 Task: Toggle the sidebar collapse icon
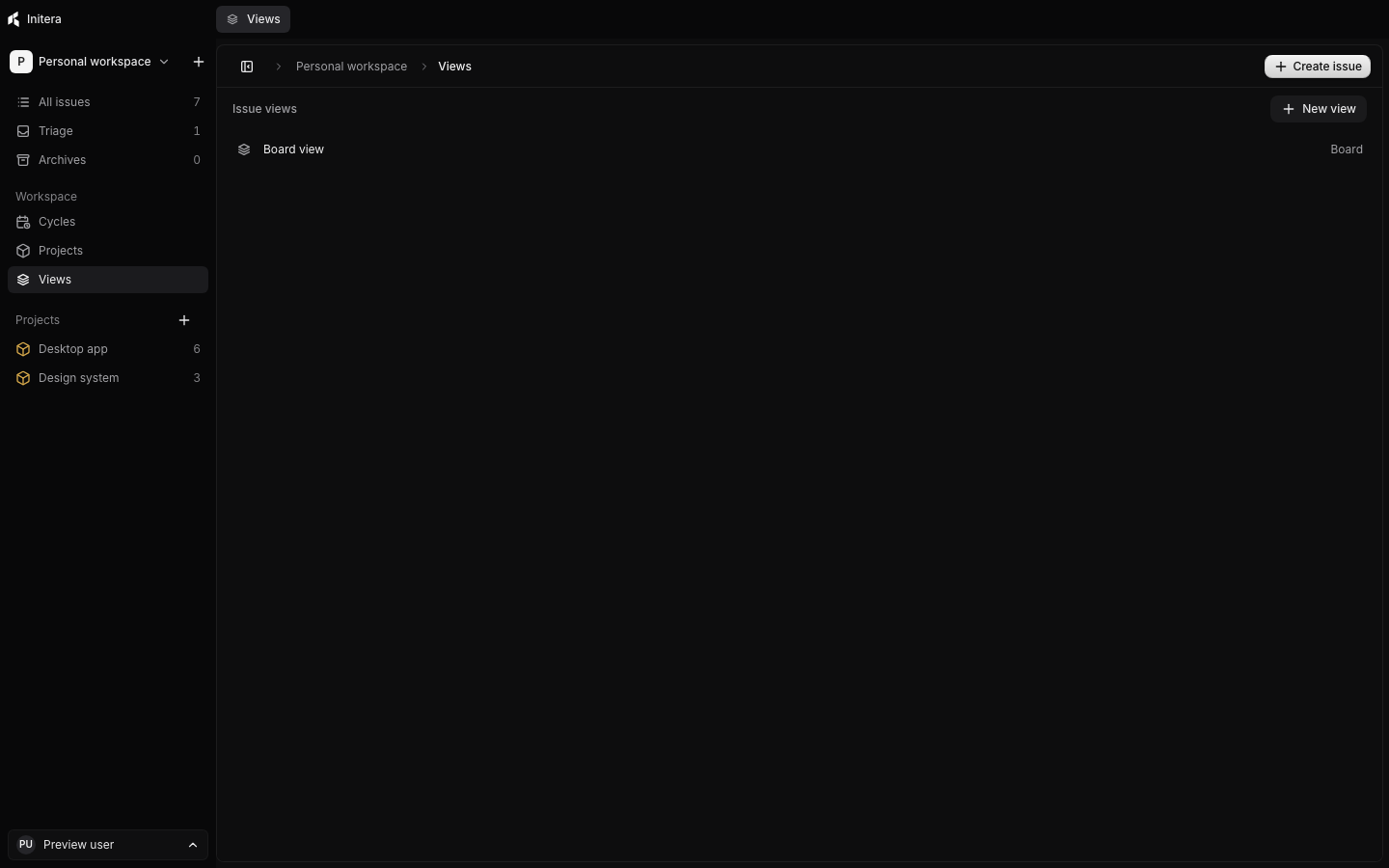(x=247, y=67)
